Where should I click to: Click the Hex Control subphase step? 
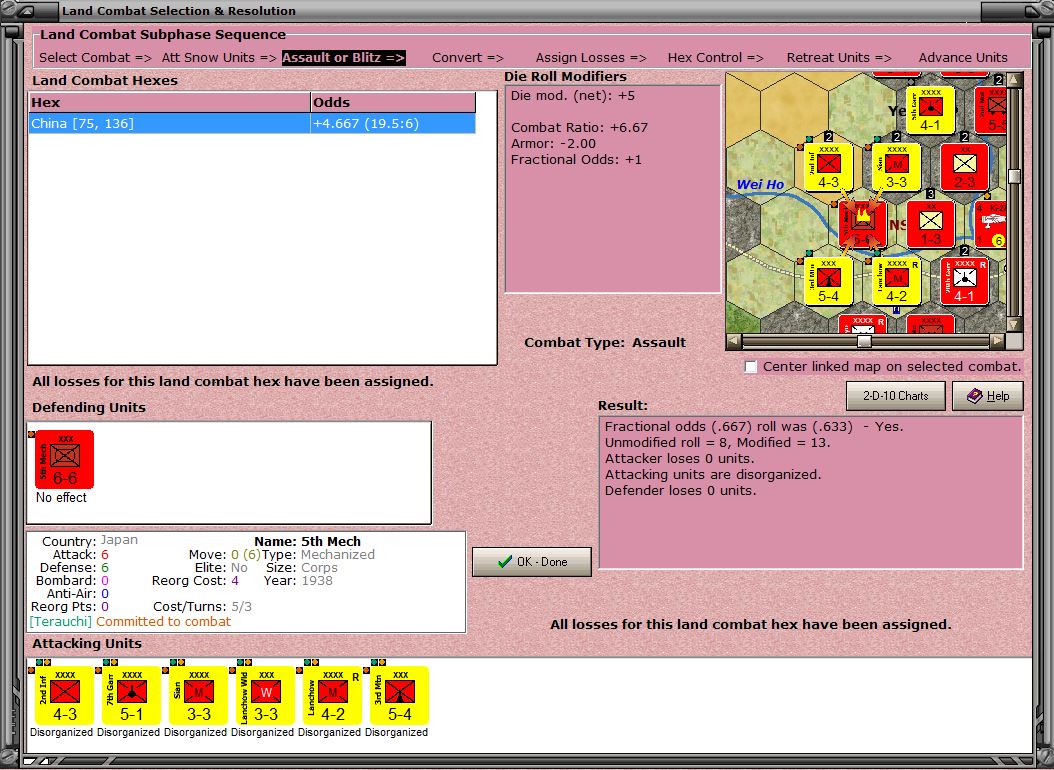[715, 58]
